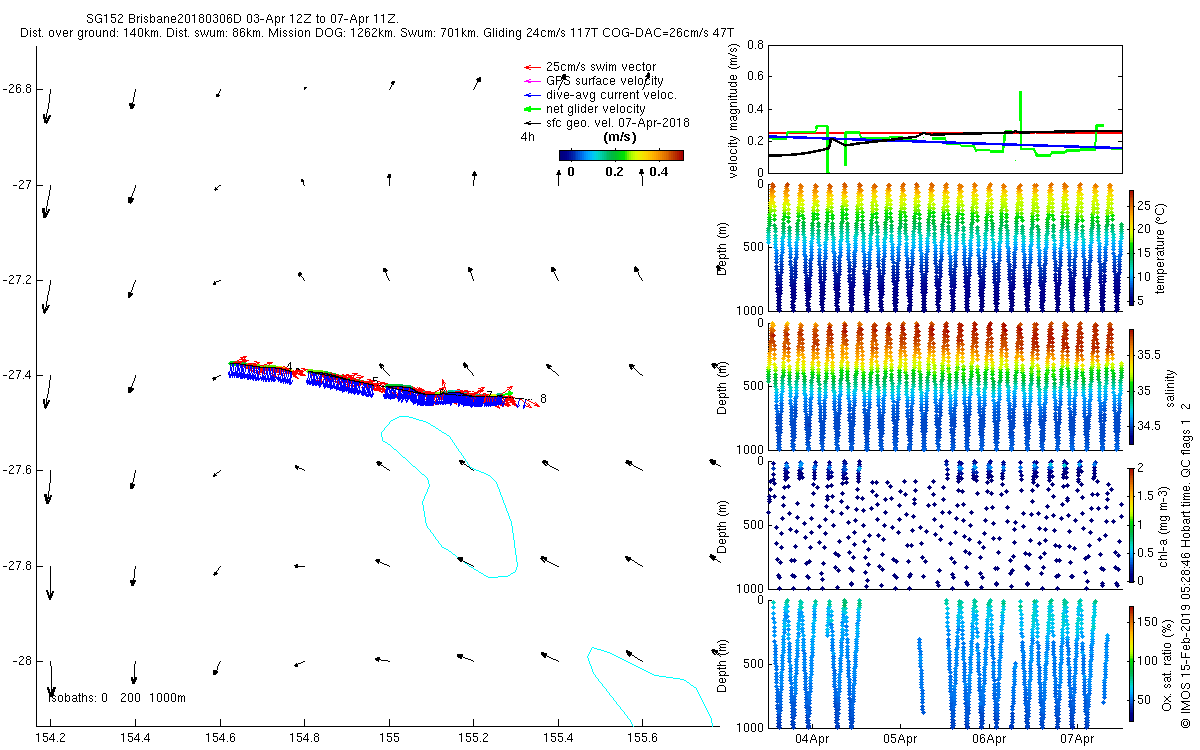
Task: Click longitude tick label 155
Action: (388, 738)
